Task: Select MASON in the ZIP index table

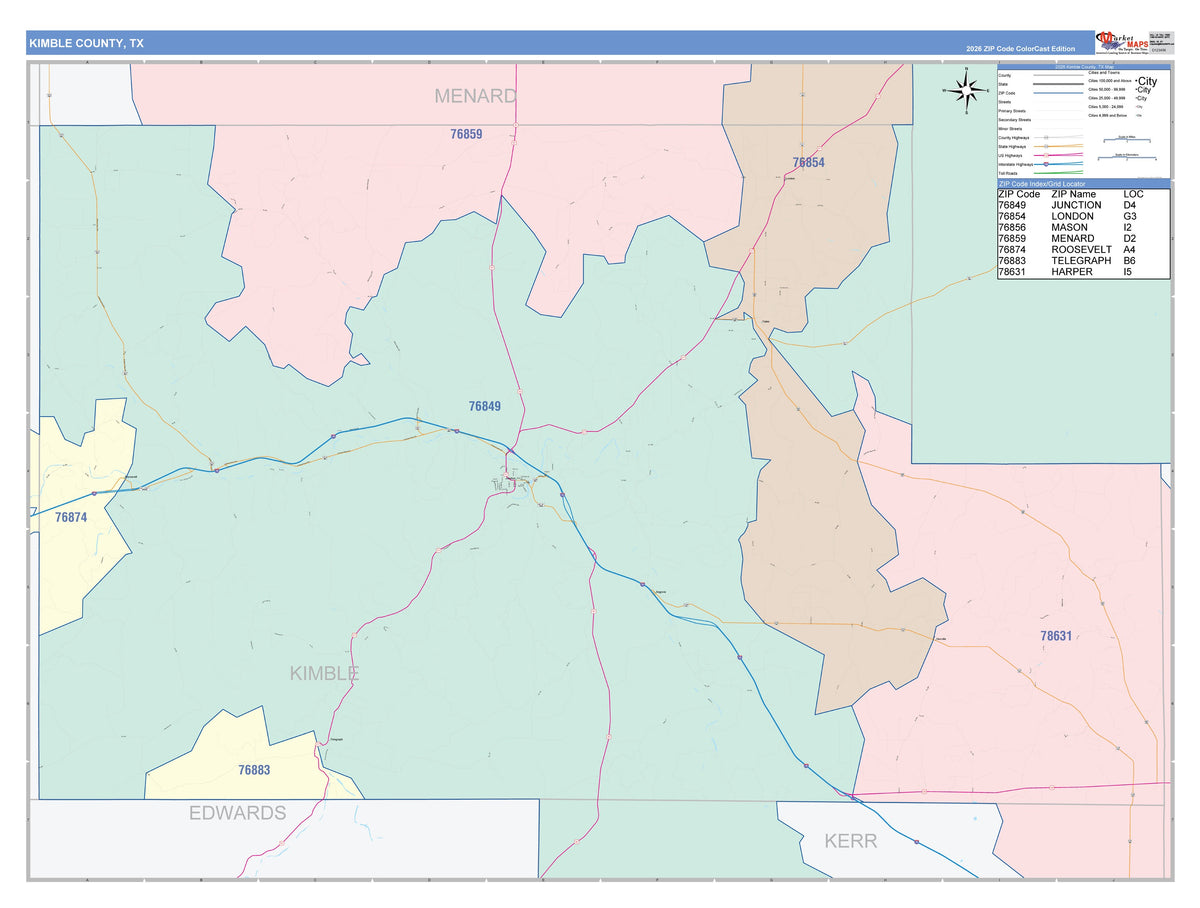Action: tap(1069, 227)
